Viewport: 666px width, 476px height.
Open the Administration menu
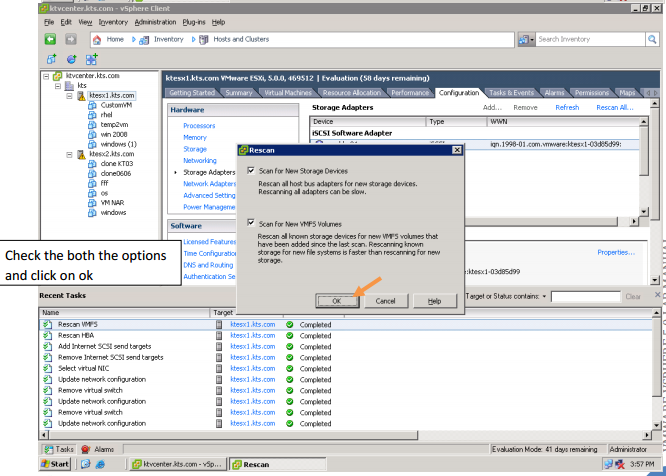pos(155,22)
